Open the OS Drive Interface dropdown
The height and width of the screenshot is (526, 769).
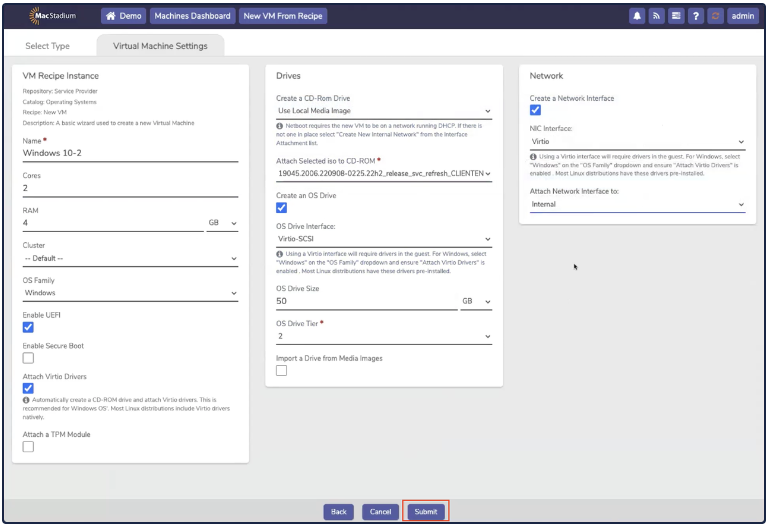pos(384,240)
